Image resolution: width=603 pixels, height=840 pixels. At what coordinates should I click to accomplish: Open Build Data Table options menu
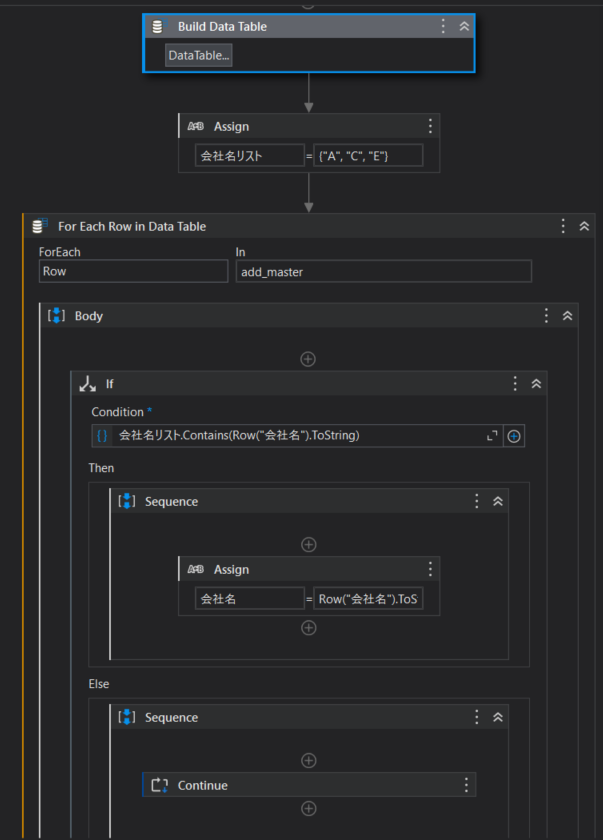(443, 26)
